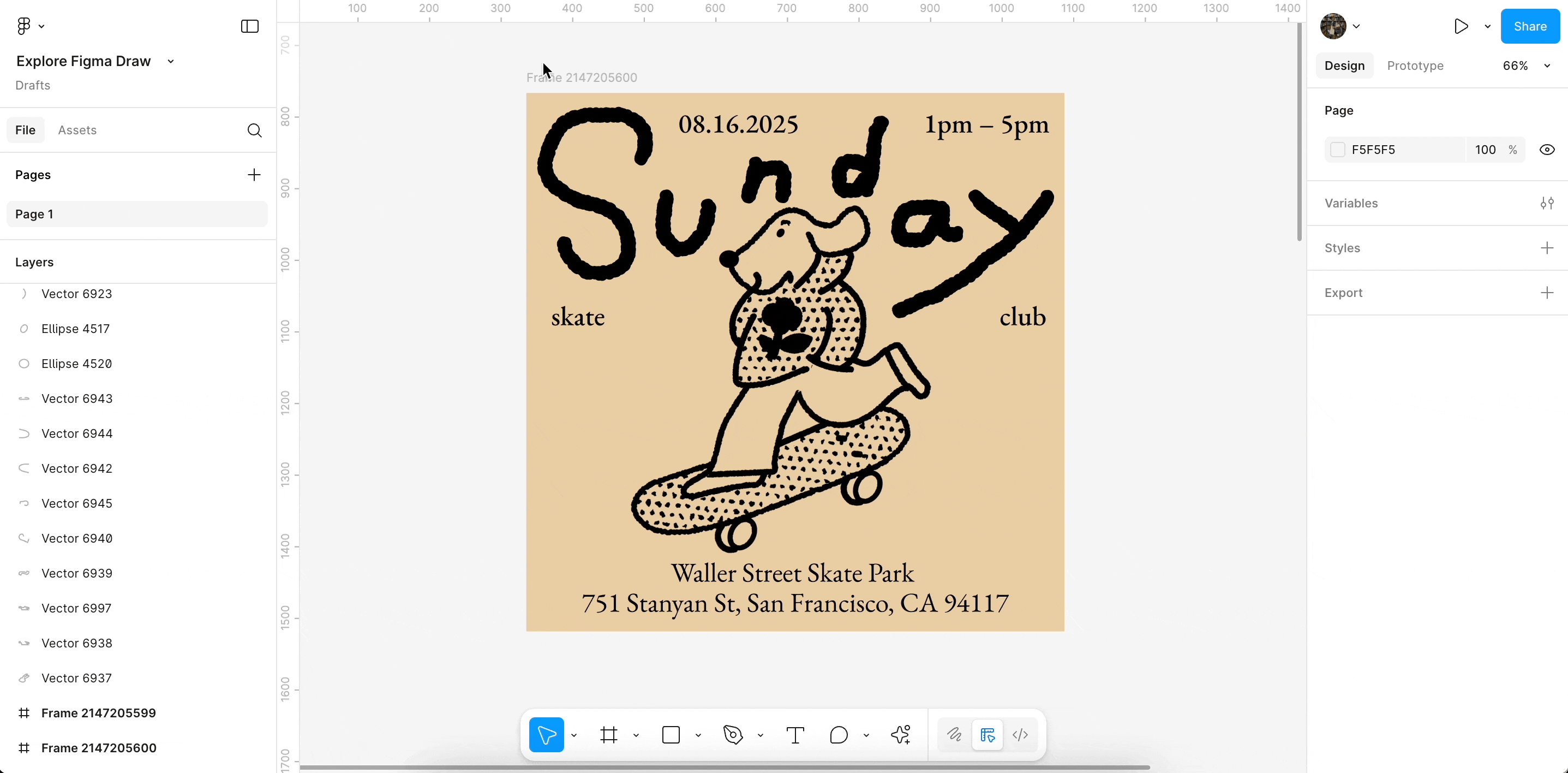Add a new page with the plus icon
This screenshot has height=773, width=1568.
point(254,175)
